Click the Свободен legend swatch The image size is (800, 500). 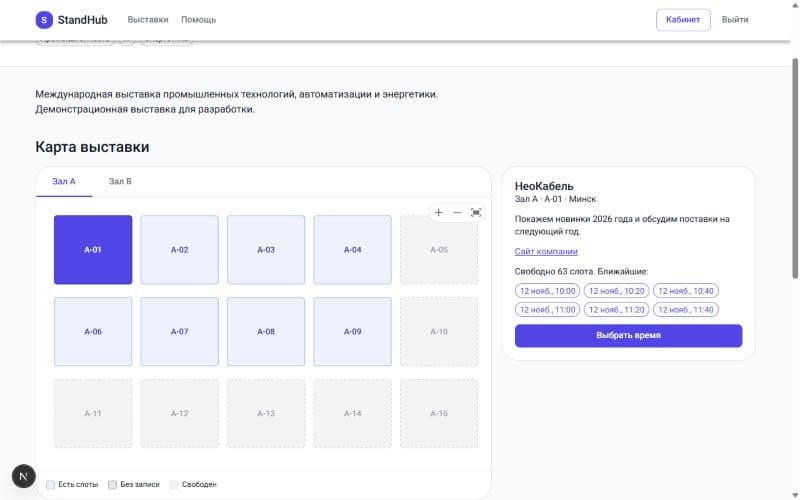click(173, 485)
